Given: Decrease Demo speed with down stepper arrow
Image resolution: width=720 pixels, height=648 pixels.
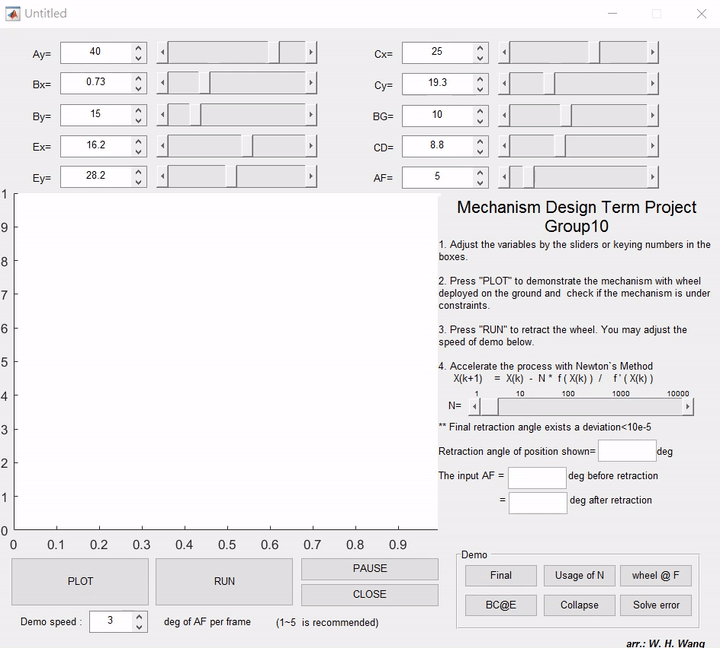Looking at the screenshot, I should 139,627.
